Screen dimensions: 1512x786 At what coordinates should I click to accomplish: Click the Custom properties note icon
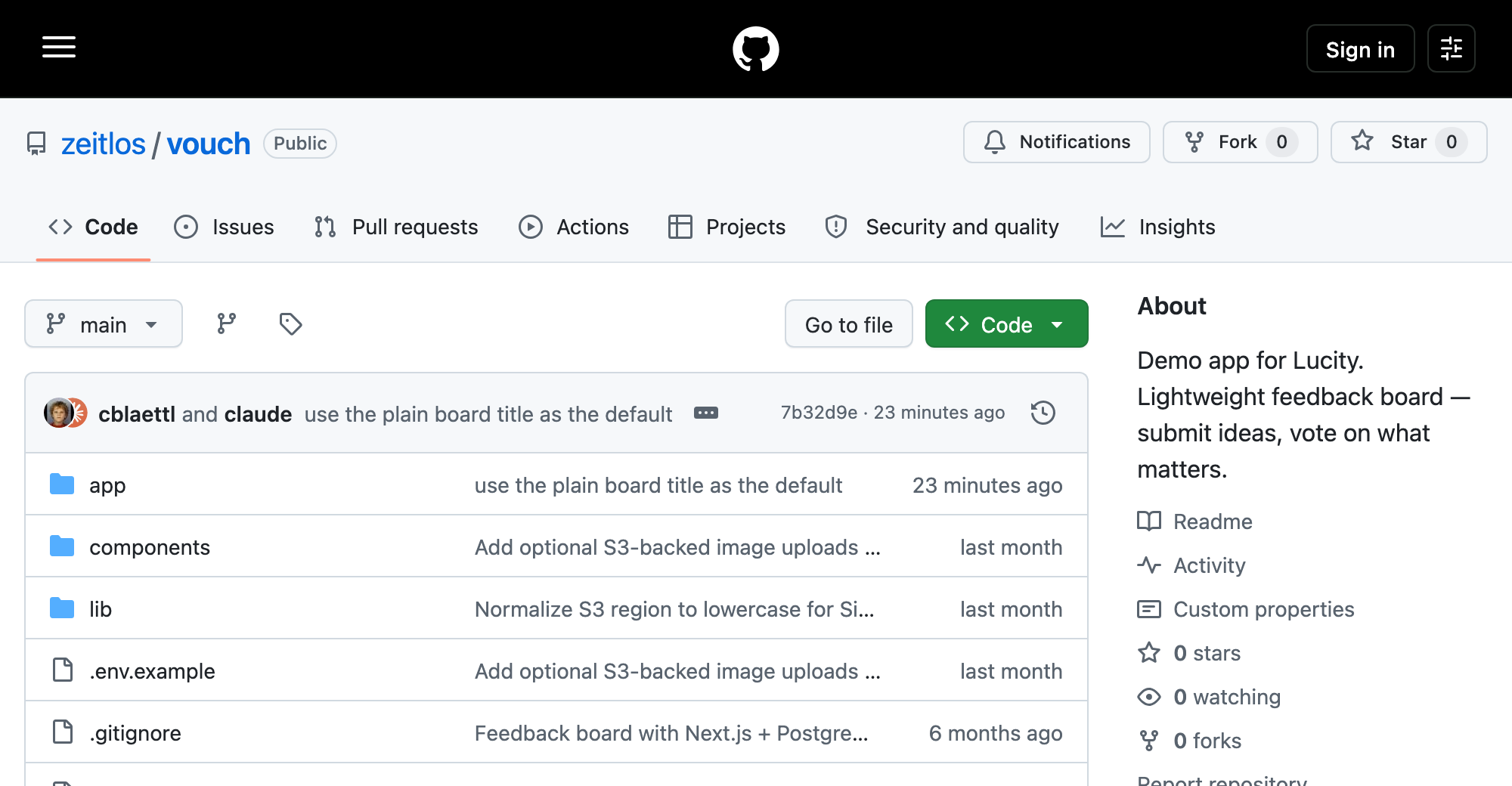click(1149, 608)
